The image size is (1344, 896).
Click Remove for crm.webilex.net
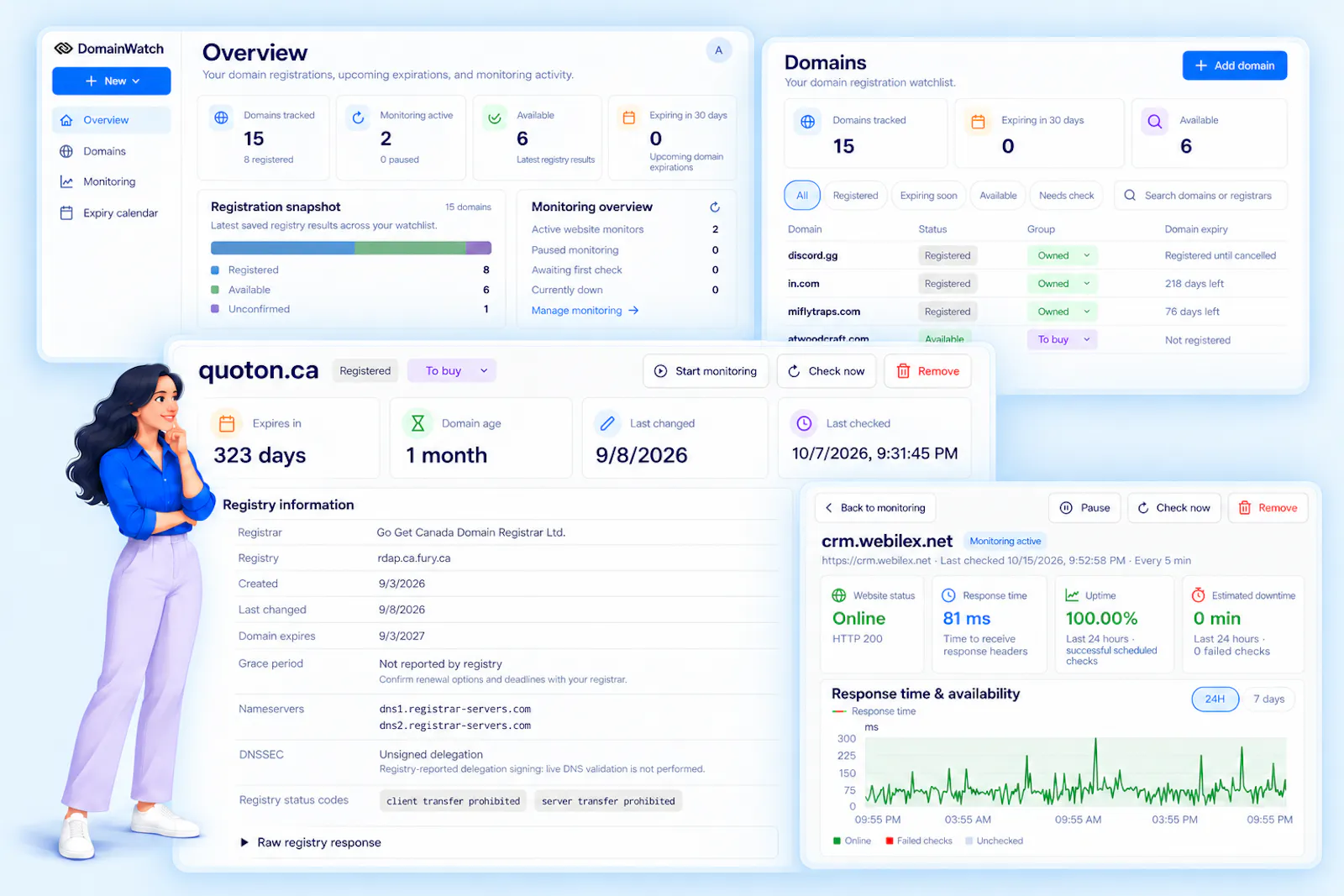tap(1268, 508)
